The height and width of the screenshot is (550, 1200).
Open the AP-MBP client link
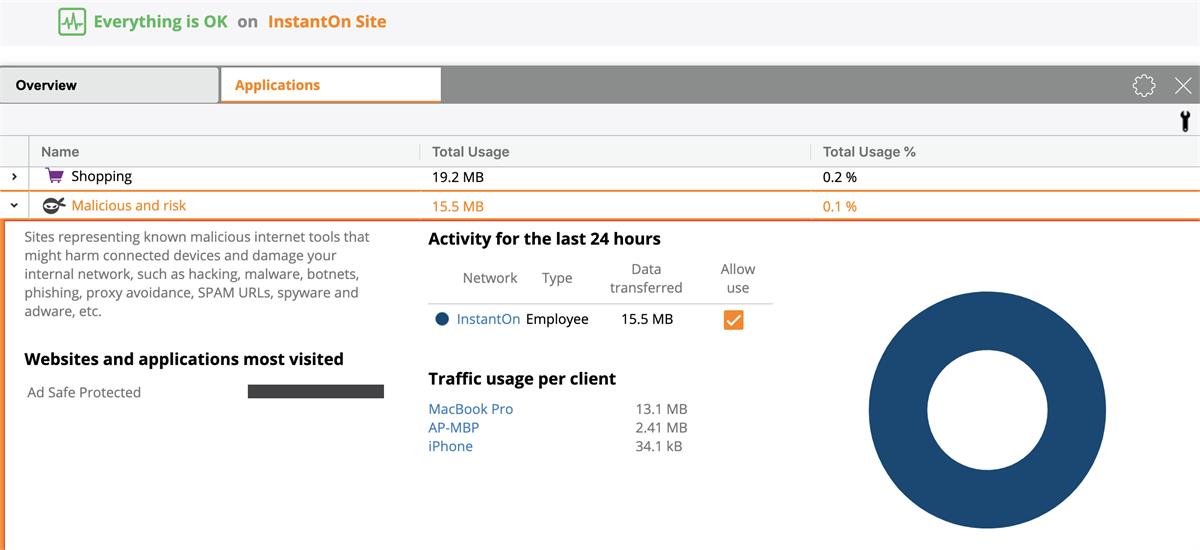pyautogui.click(x=453, y=428)
